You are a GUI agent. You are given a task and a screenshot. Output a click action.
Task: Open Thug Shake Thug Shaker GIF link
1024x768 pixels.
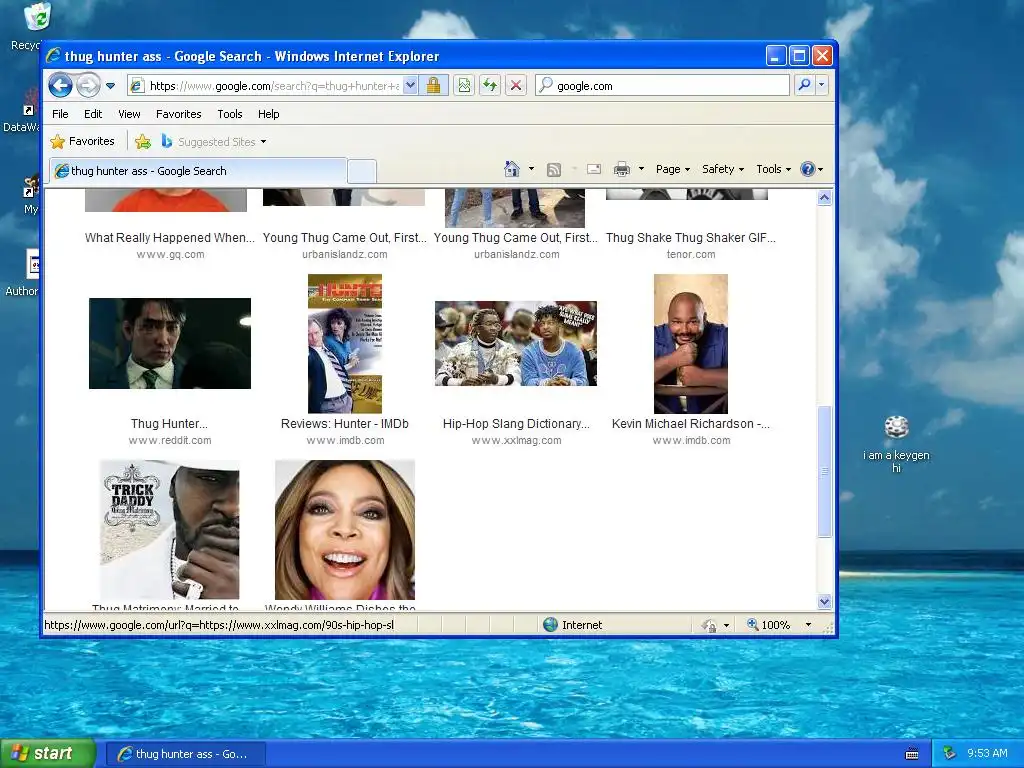coord(691,238)
